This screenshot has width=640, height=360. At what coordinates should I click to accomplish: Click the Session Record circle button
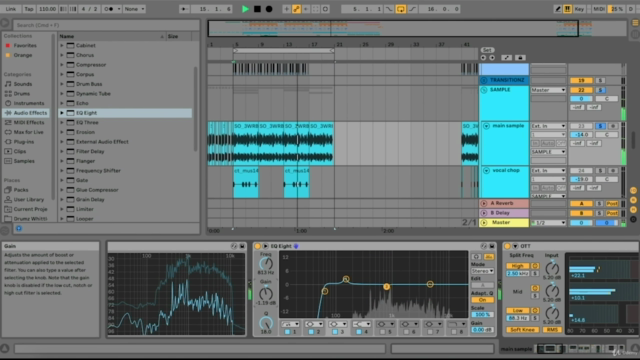click(325, 9)
